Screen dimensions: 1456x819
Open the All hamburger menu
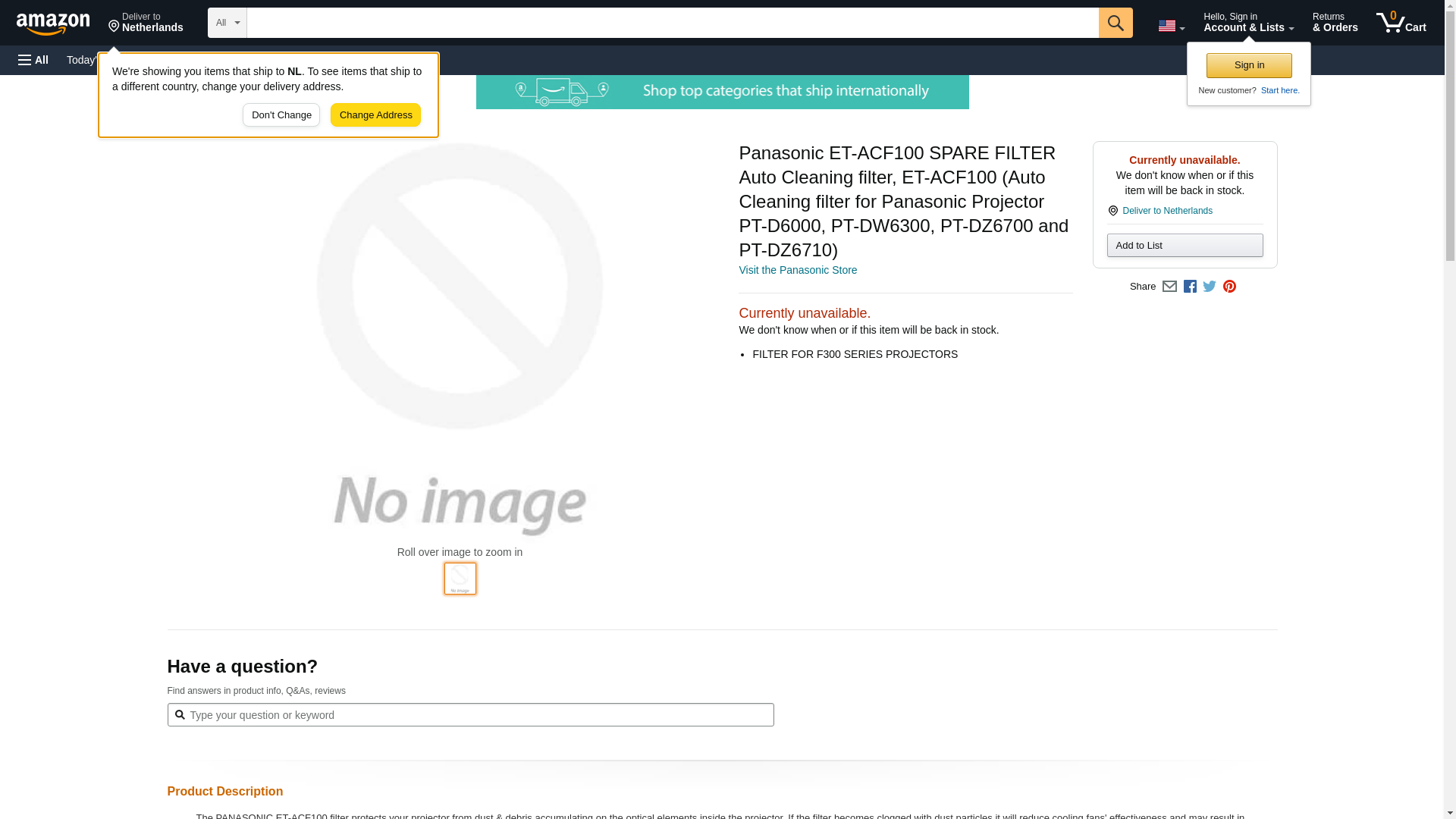[x=33, y=60]
